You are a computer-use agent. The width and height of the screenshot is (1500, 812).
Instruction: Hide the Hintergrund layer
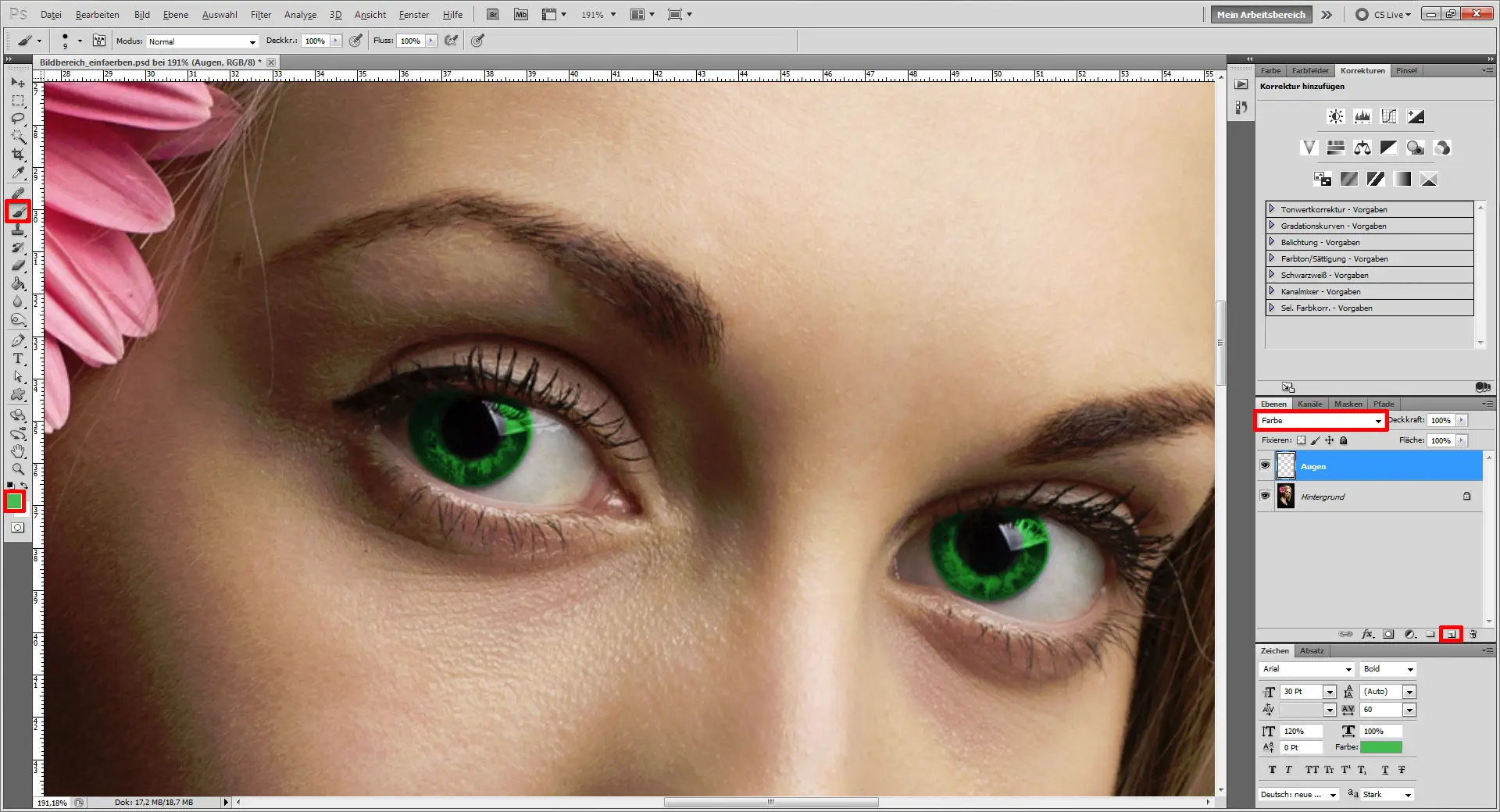coord(1265,496)
